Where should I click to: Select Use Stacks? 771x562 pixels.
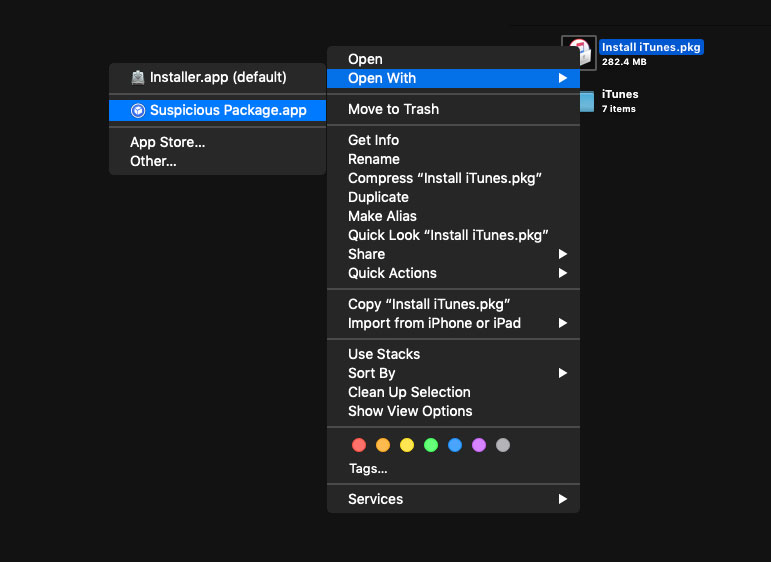[453, 354]
